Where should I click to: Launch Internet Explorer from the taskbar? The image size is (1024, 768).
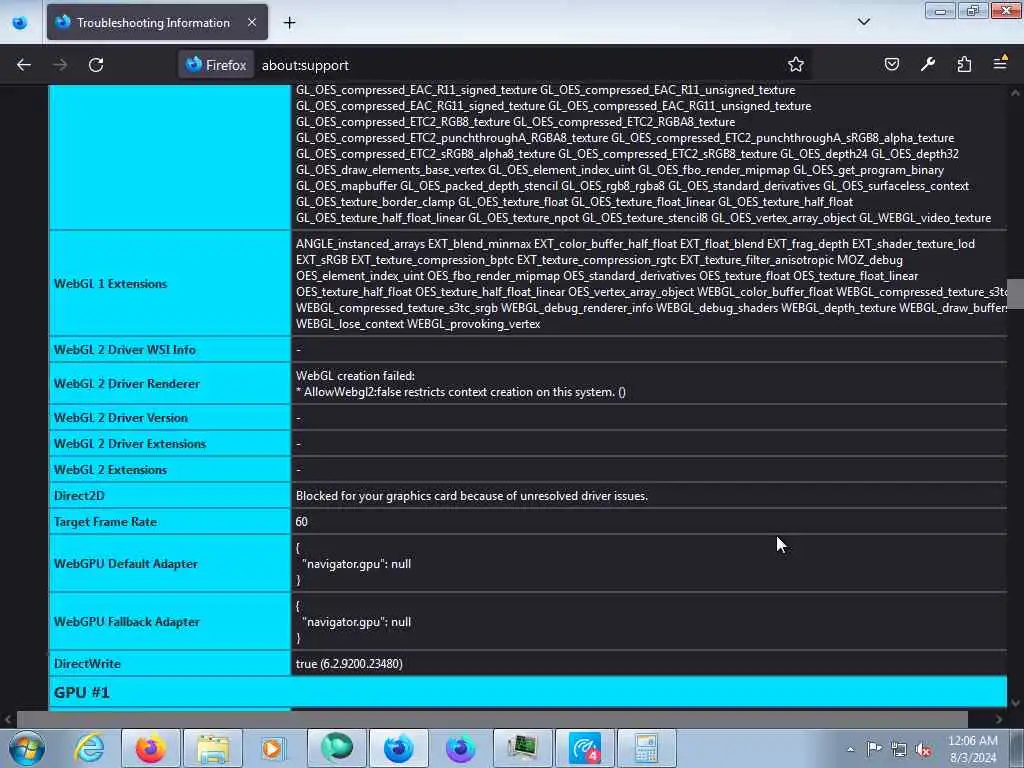(89, 748)
